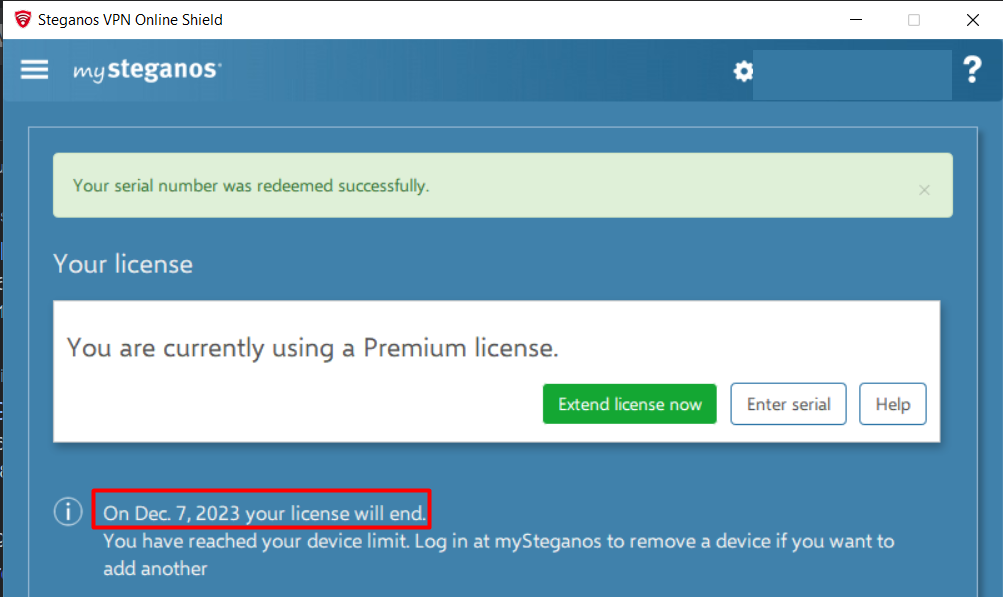Image resolution: width=1003 pixels, height=597 pixels.
Task: Close the Steganos VPN Online Shield window
Action: click(x=973, y=20)
